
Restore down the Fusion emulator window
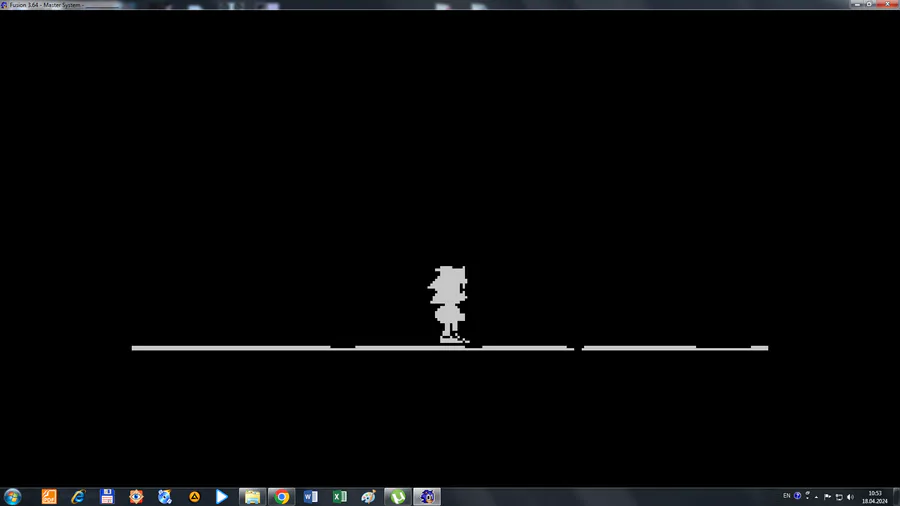(869, 4)
